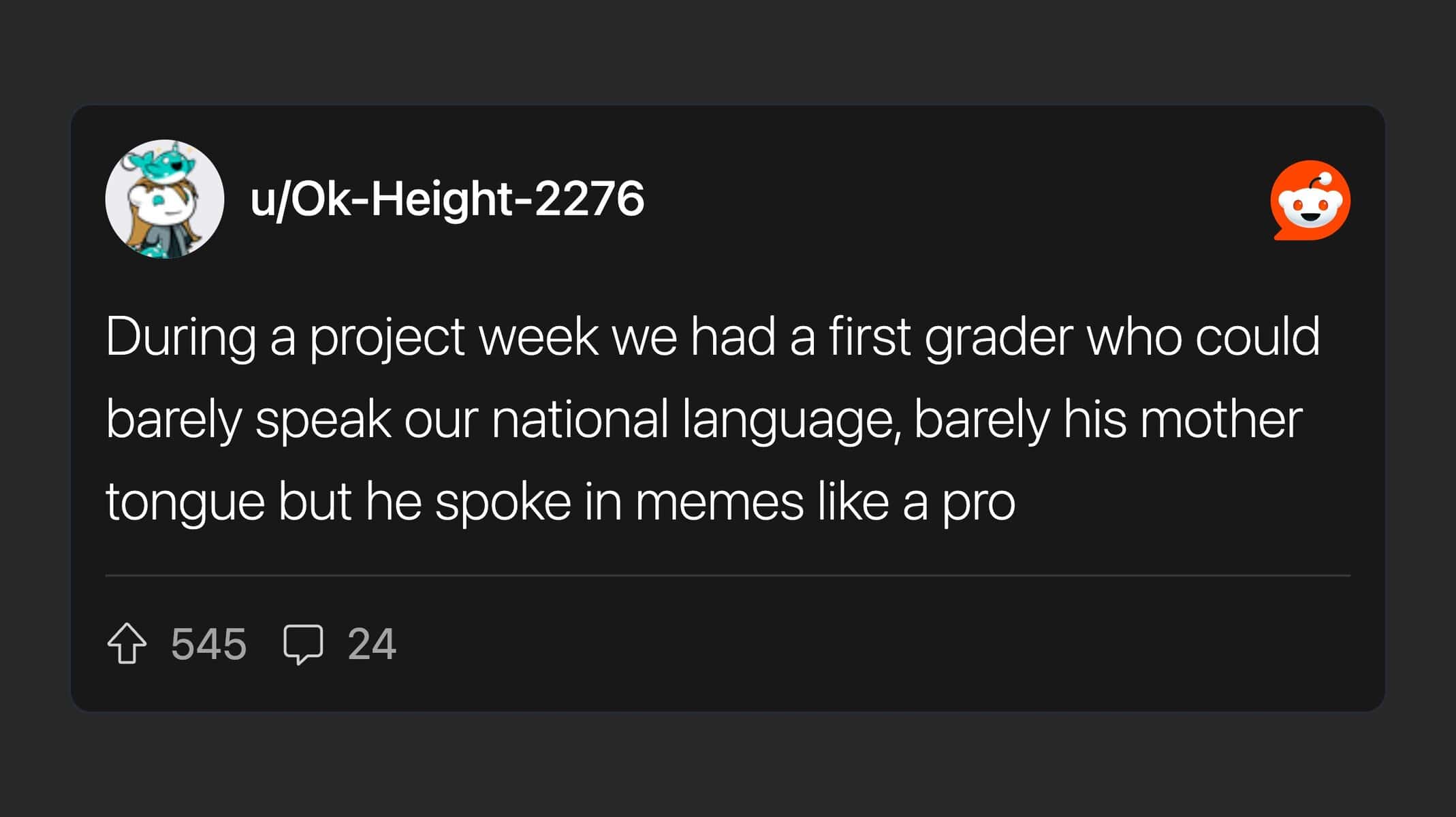Open the comment speech bubble icon
The image size is (1456, 817).
click(303, 643)
